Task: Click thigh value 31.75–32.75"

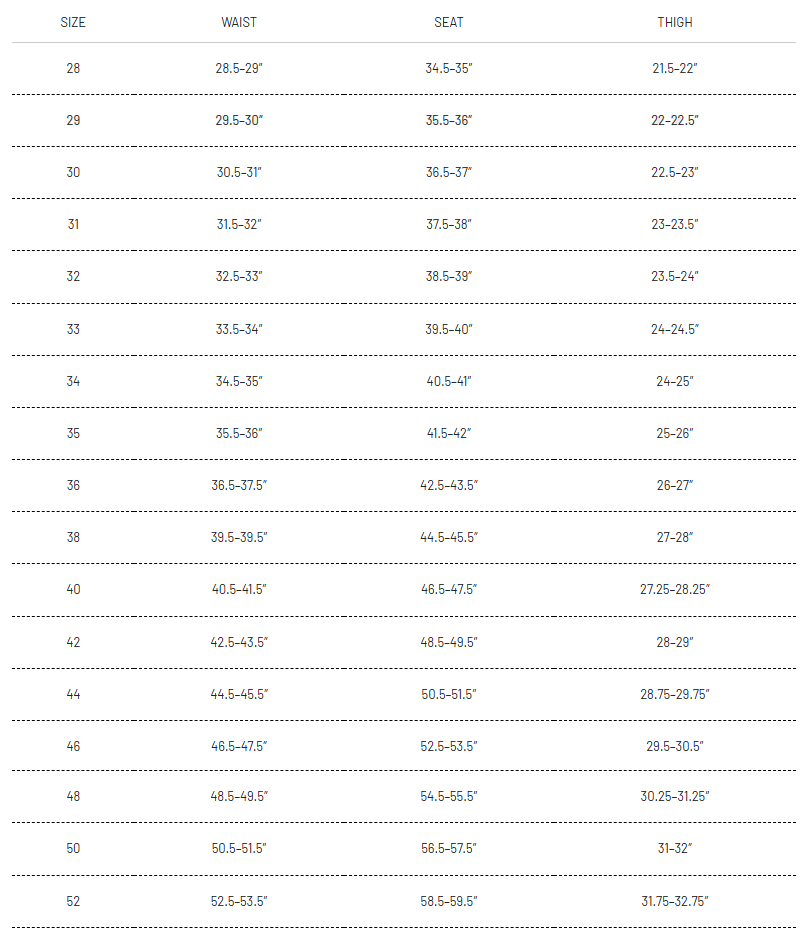Action: 674,901
